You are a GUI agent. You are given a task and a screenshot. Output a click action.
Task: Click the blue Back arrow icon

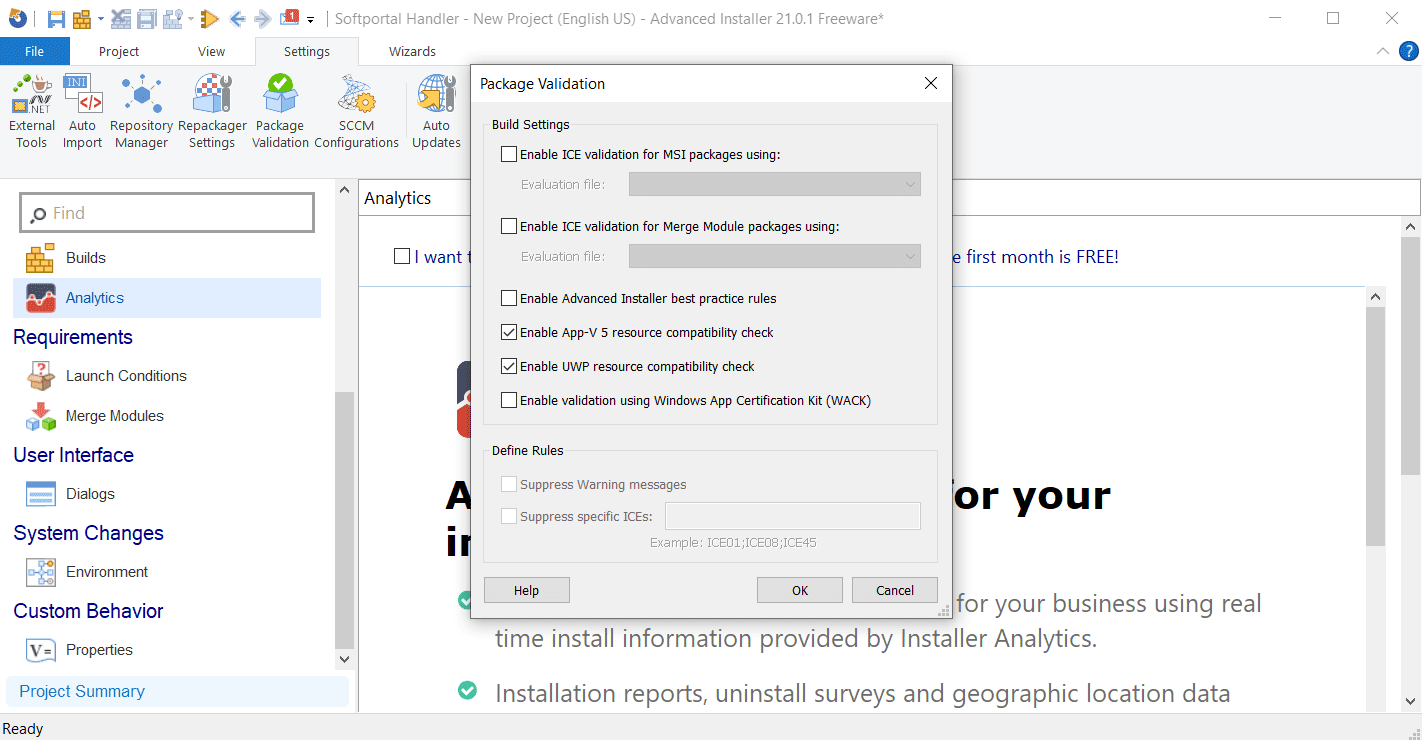click(237, 19)
